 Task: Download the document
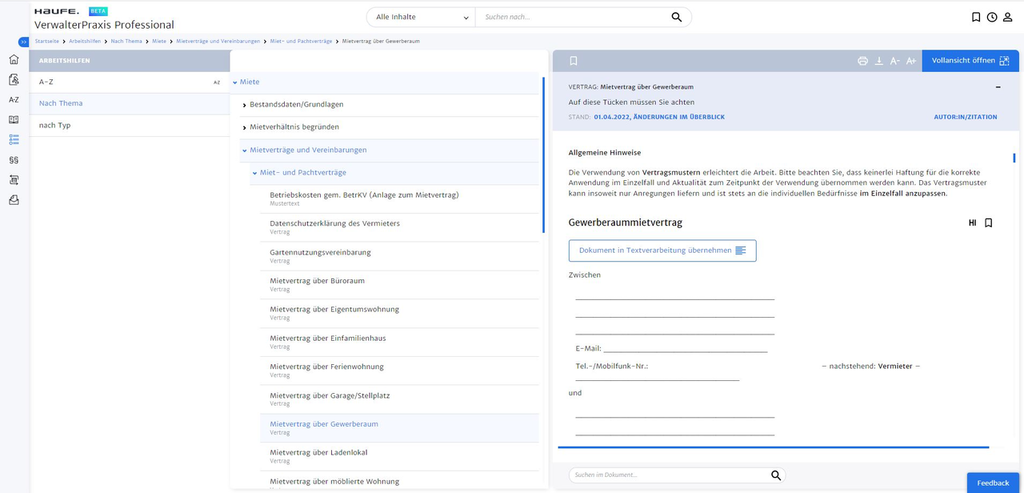879,61
